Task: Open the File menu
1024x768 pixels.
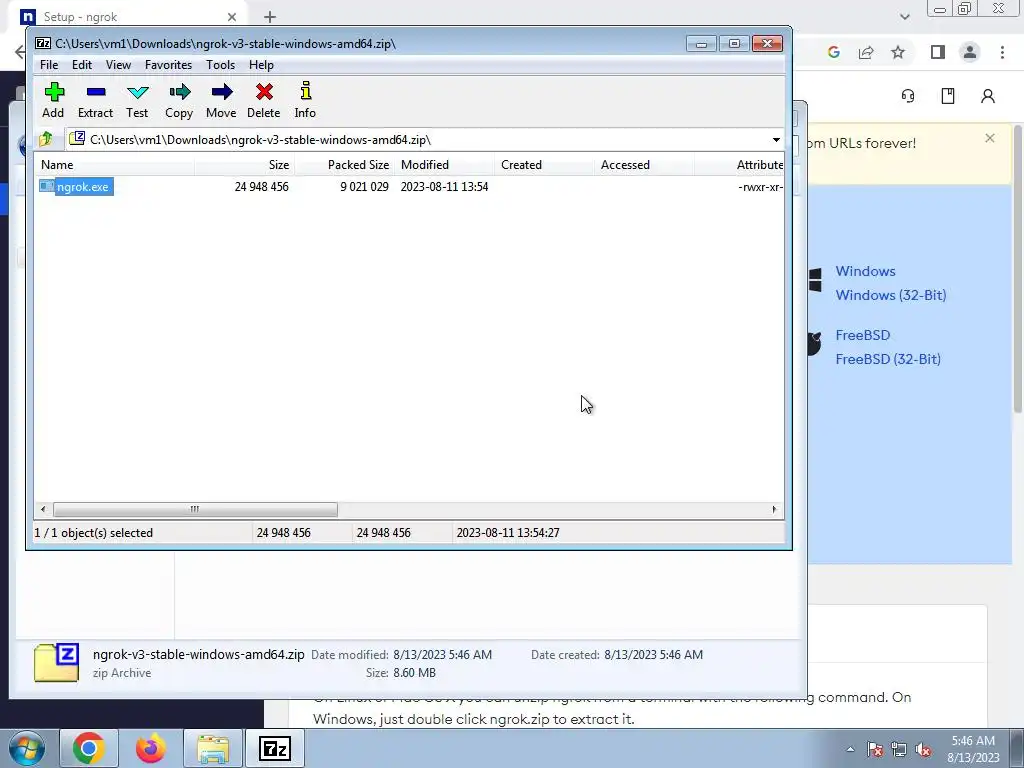Action: click(x=49, y=65)
